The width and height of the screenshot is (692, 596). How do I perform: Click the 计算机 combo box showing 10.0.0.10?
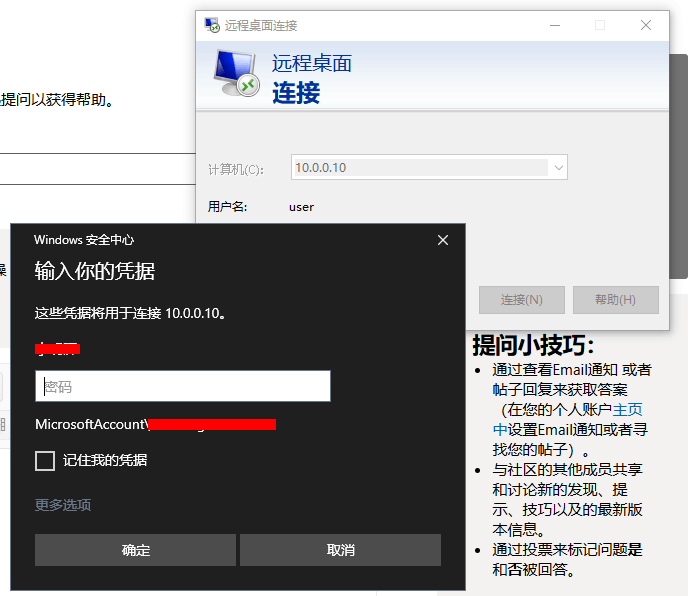(420, 168)
